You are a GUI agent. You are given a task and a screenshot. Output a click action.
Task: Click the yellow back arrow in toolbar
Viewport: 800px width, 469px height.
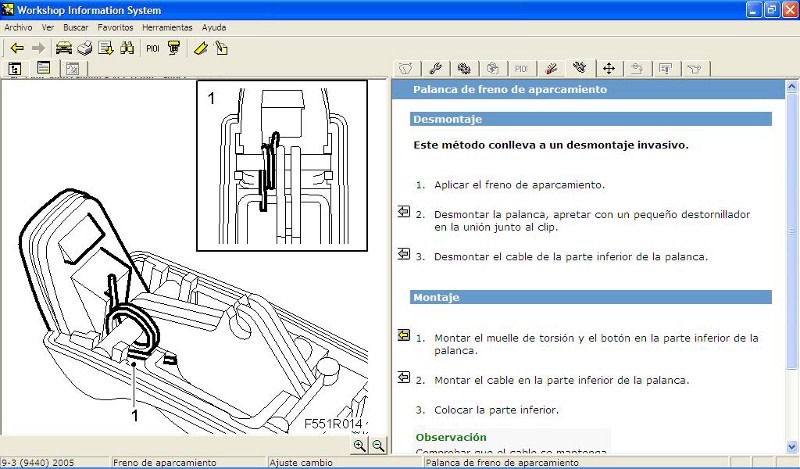(17, 47)
